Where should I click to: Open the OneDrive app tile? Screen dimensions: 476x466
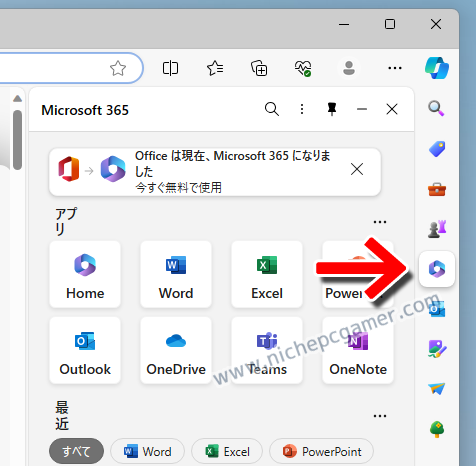[x=176, y=350]
